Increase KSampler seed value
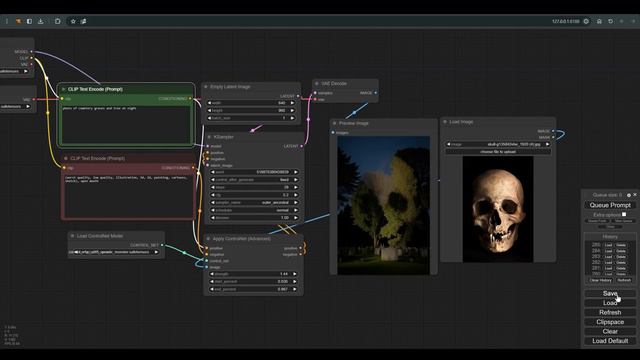Viewport: 640px width, 360px height. point(296,172)
